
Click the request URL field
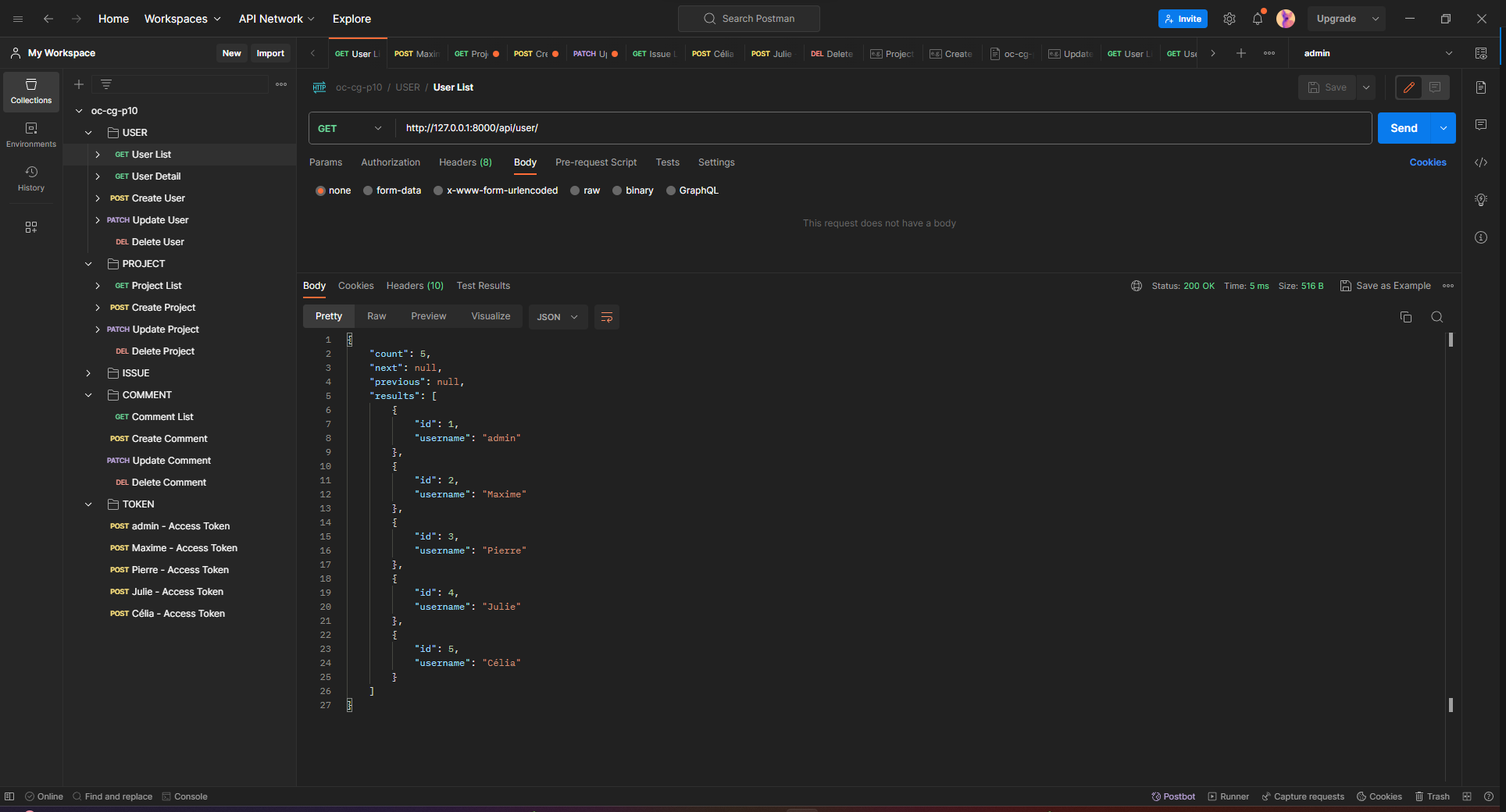click(x=883, y=128)
